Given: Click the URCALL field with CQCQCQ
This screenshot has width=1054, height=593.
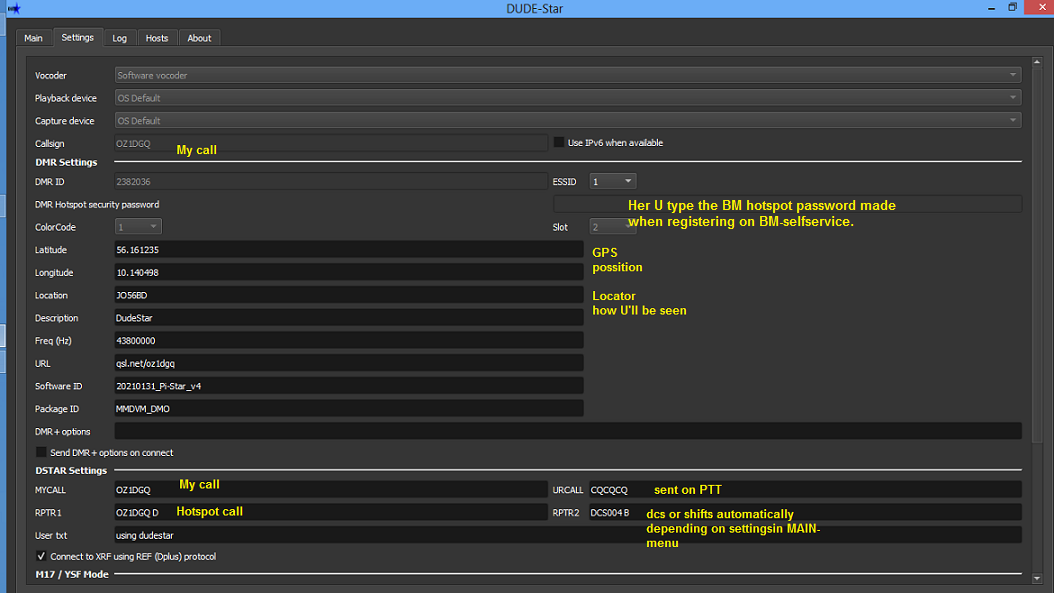Looking at the screenshot, I should (x=805, y=490).
